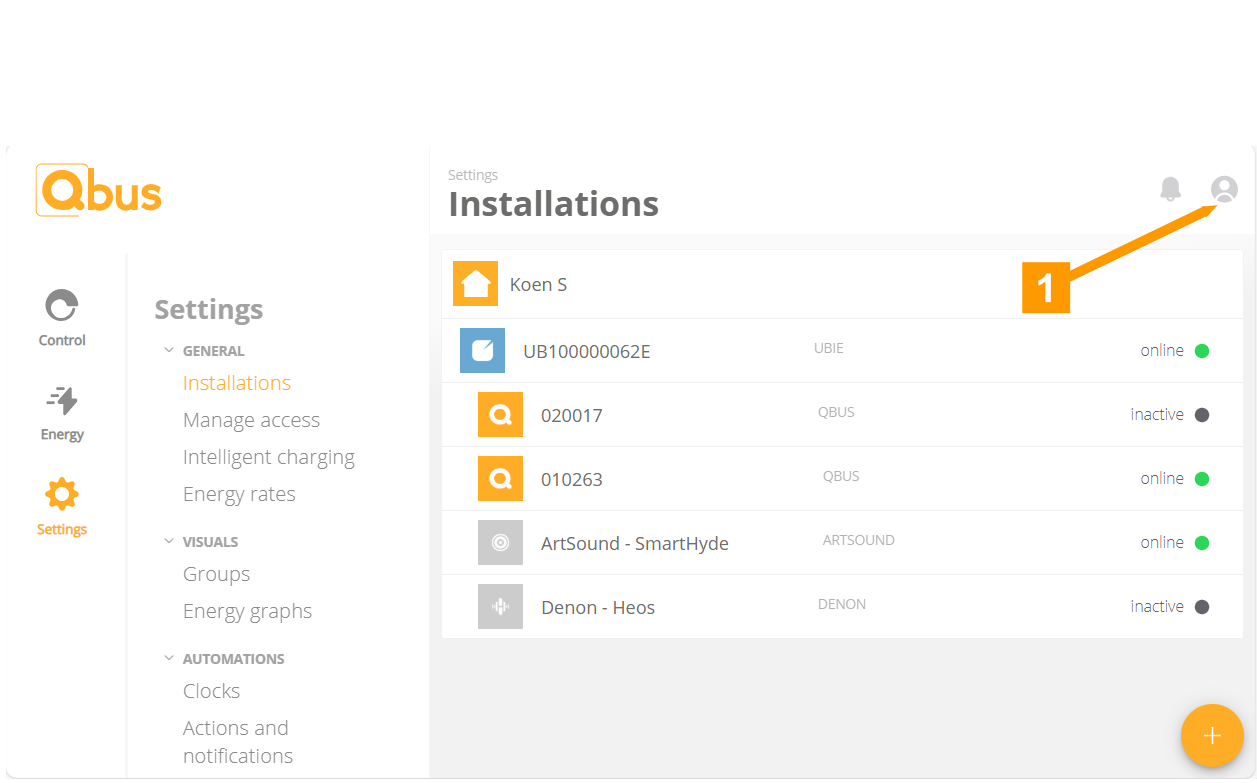Click the UBIE type label
The image size is (1257, 783).
click(x=829, y=348)
